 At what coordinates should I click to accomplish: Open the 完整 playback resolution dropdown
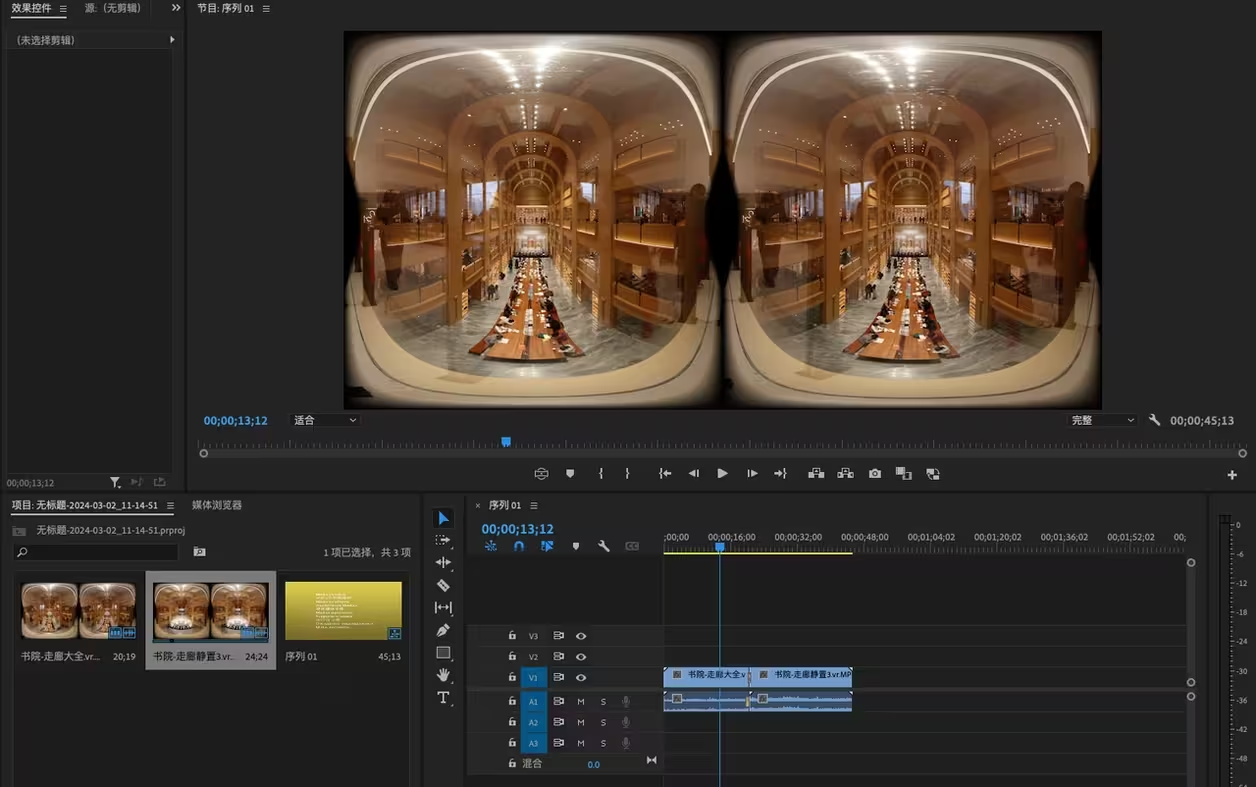pos(1102,421)
